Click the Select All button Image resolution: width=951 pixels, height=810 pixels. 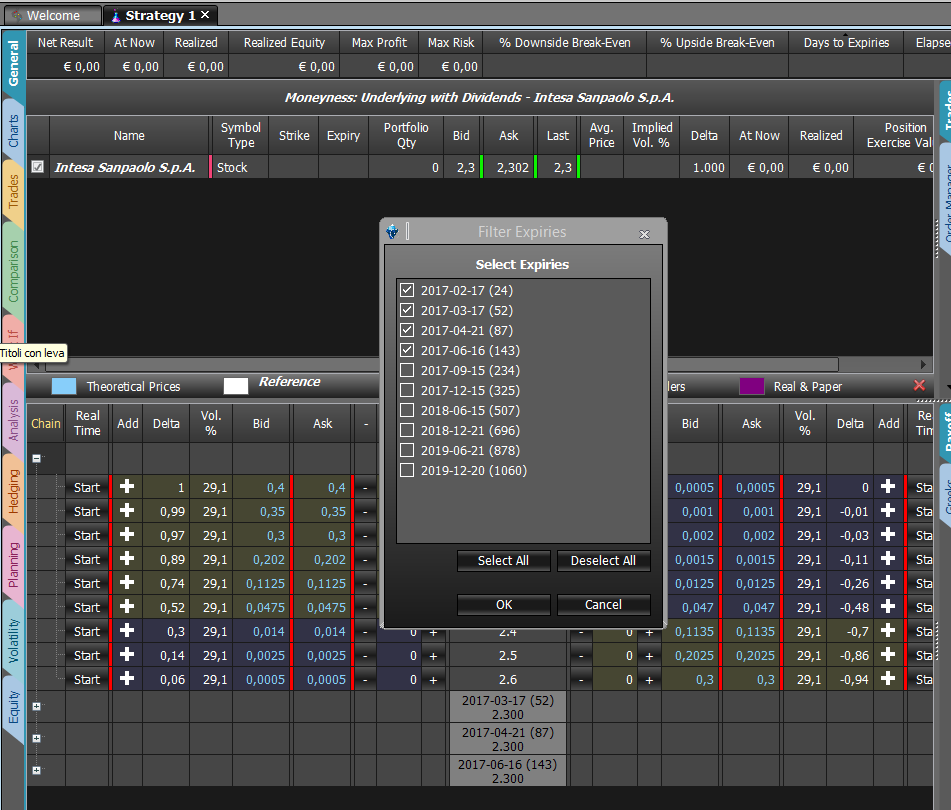[503, 560]
